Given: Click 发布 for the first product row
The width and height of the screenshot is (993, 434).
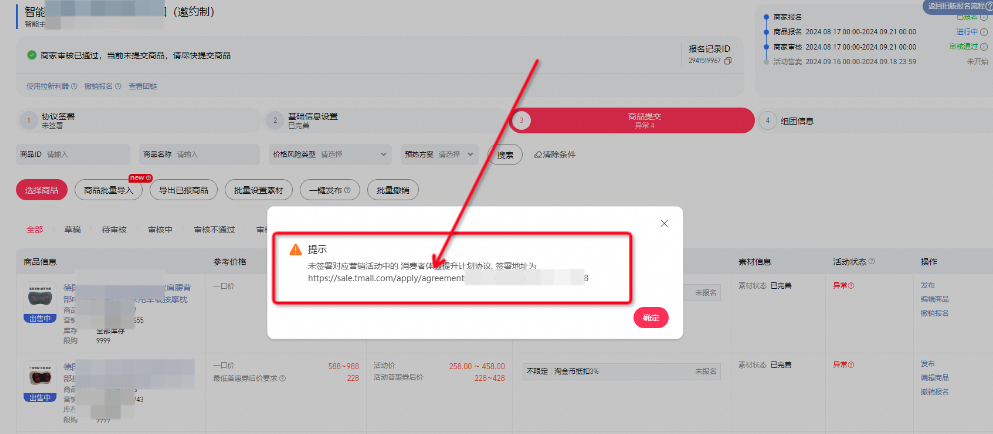Looking at the screenshot, I should (927, 285).
